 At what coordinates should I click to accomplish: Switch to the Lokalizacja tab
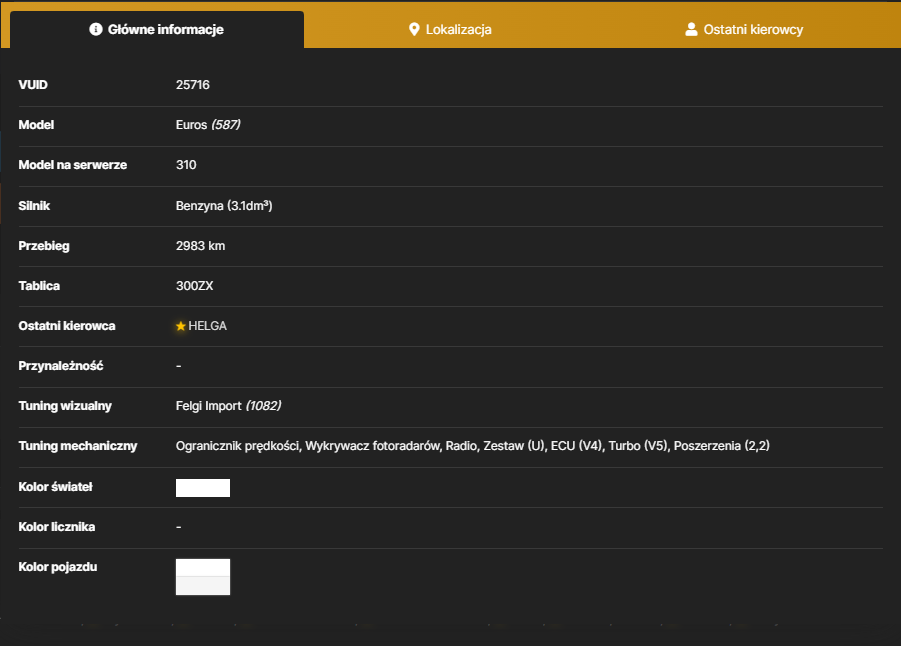coord(450,29)
